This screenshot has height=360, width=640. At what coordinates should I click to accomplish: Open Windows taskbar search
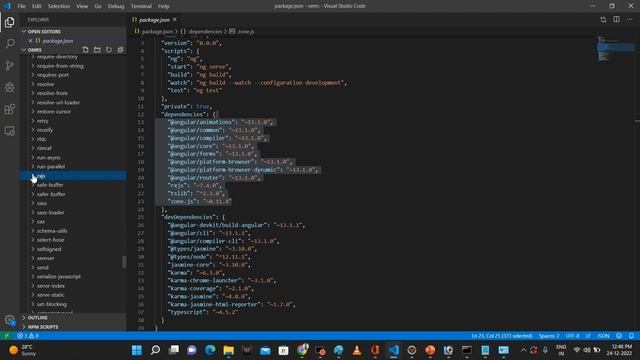pyautogui.click(x=155, y=350)
